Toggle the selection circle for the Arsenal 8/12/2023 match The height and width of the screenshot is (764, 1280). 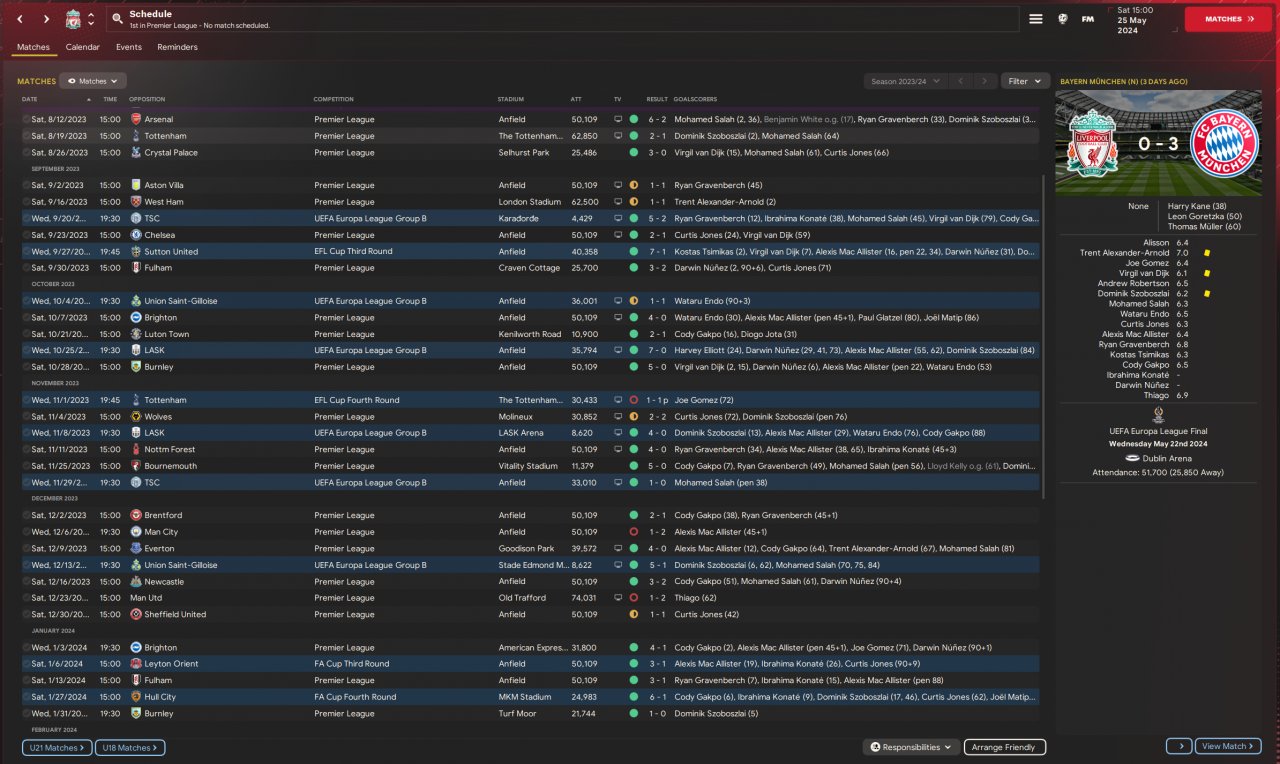26,119
